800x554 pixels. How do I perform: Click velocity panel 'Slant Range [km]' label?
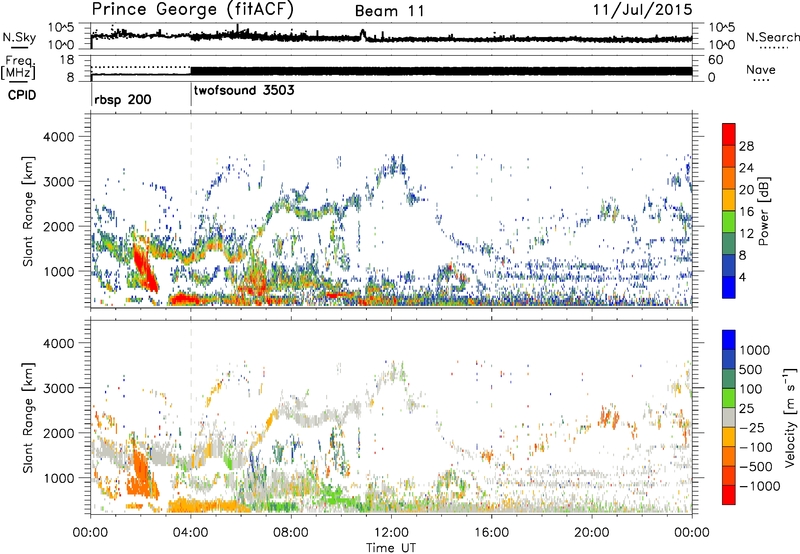[28, 417]
